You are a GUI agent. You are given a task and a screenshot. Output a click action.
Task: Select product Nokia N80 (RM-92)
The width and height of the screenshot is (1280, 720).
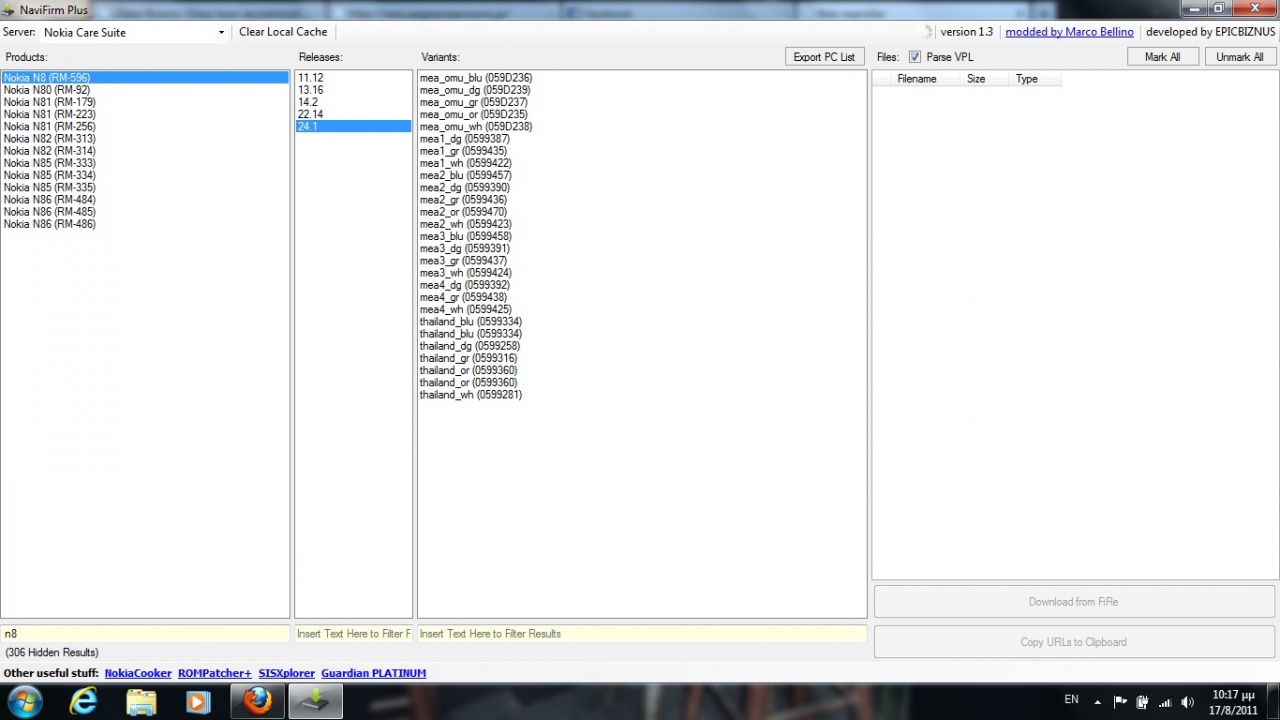[x=145, y=90]
